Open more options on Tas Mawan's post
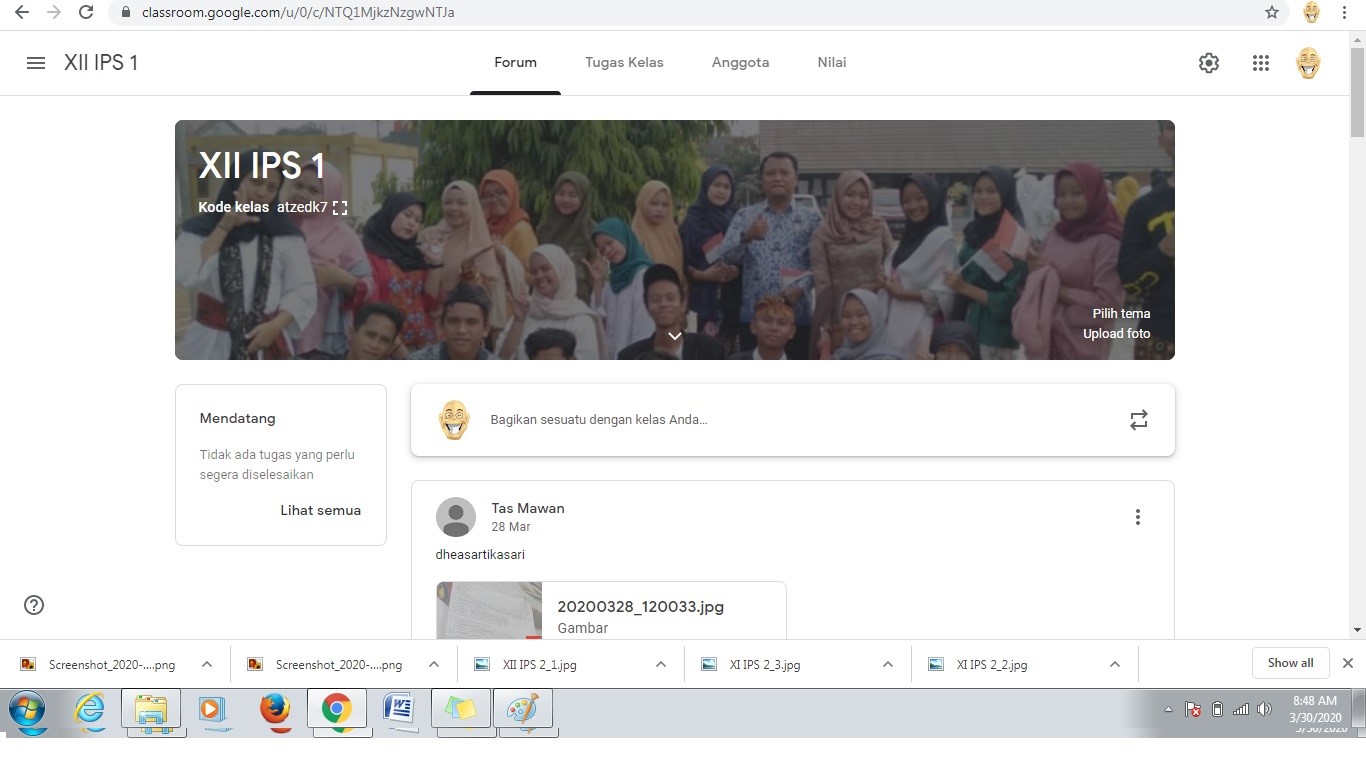Image resolution: width=1366 pixels, height=768 pixels. (1137, 517)
